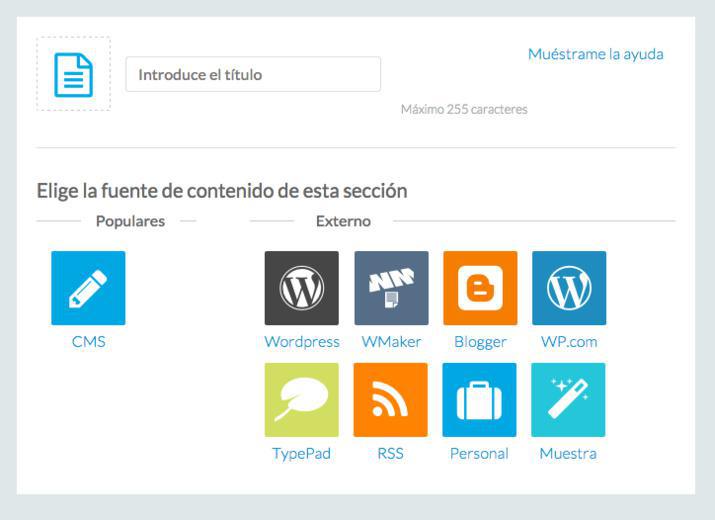The image size is (715, 520).
Task: Open the 'Muéstrame la ayuda' link
Action: [595, 54]
